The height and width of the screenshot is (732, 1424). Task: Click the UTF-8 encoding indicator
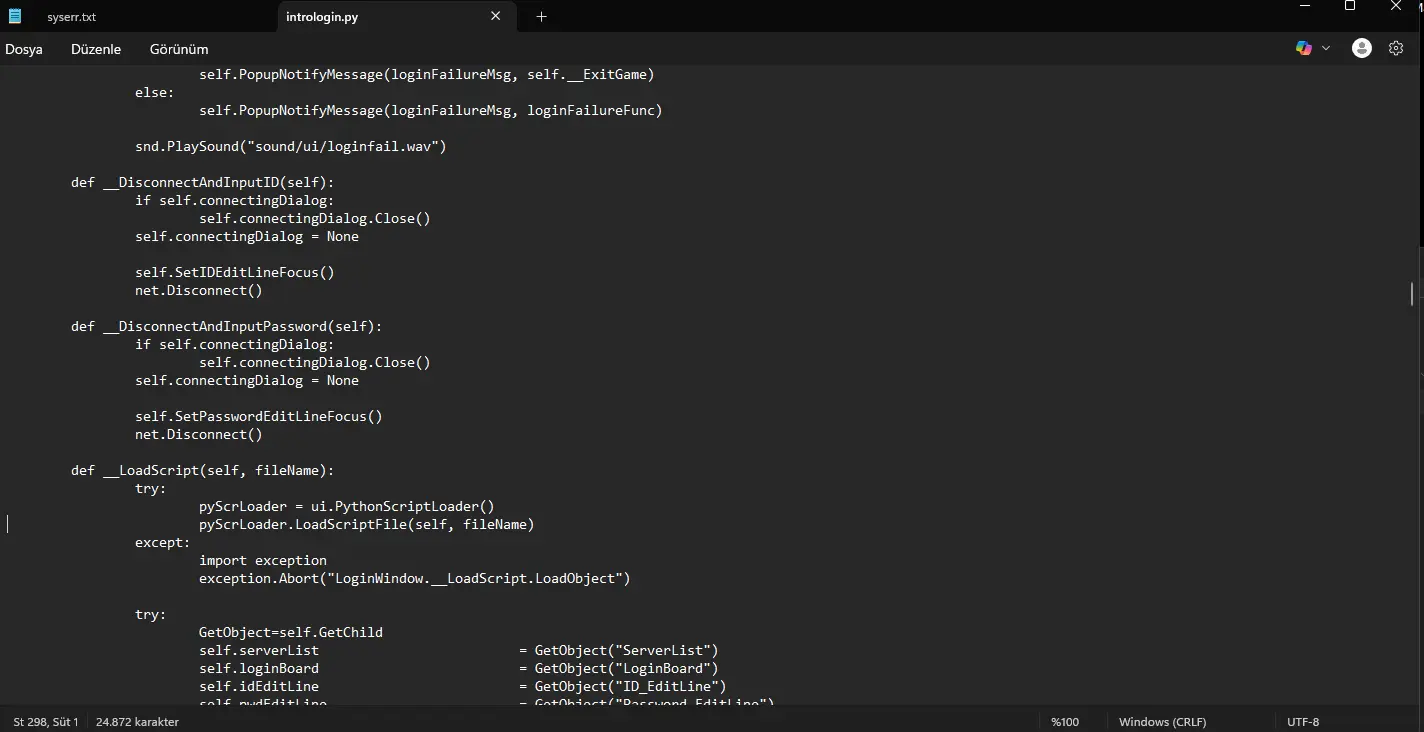pos(1303,722)
